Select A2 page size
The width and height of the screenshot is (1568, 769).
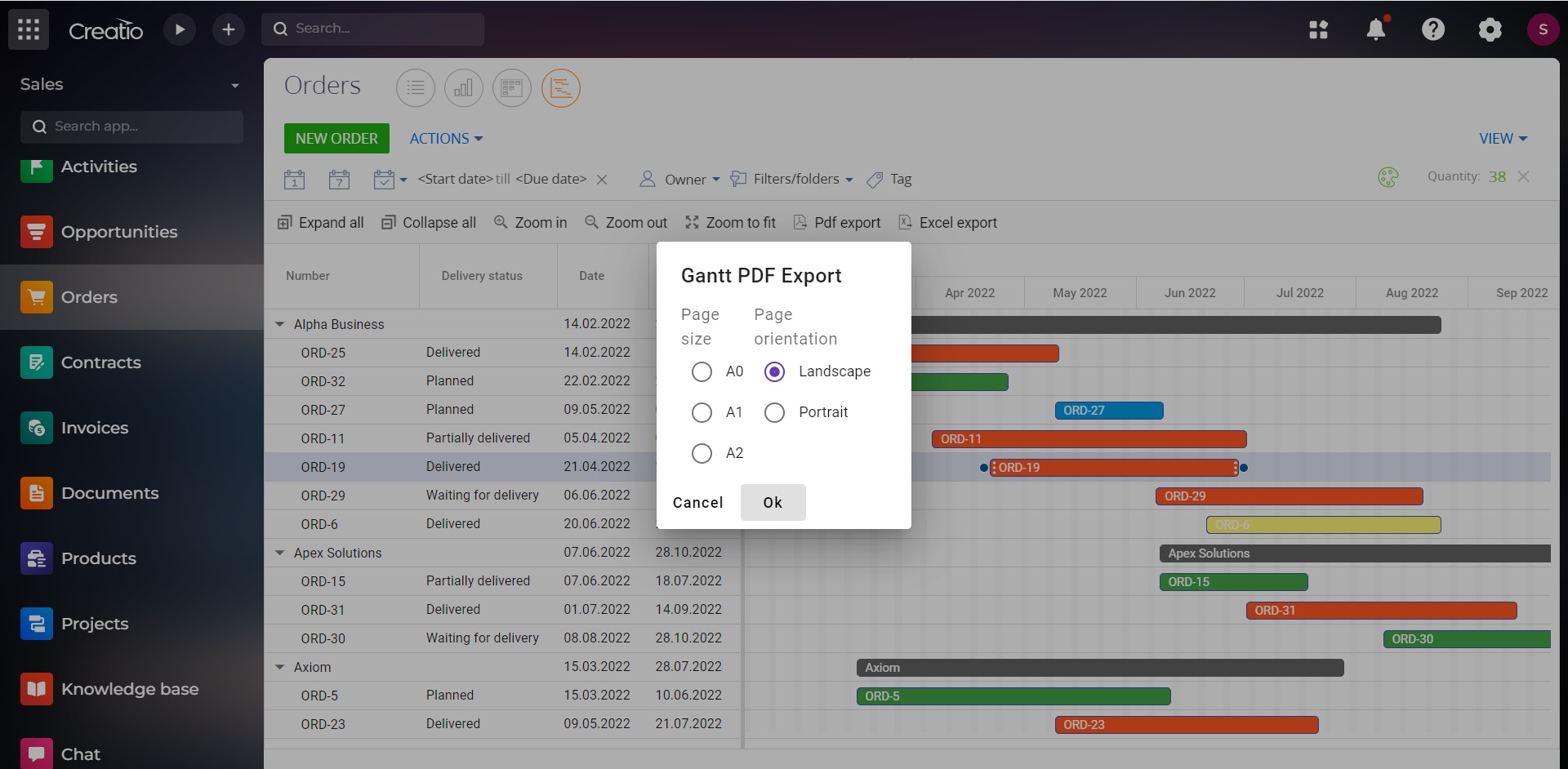(x=702, y=453)
